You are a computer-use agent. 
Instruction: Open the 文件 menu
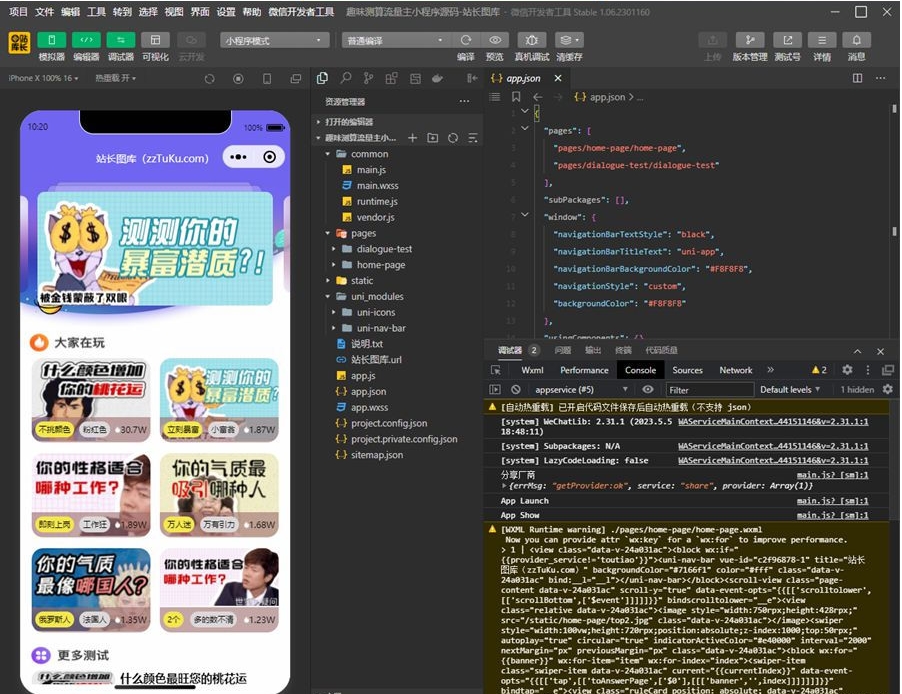tap(44, 12)
